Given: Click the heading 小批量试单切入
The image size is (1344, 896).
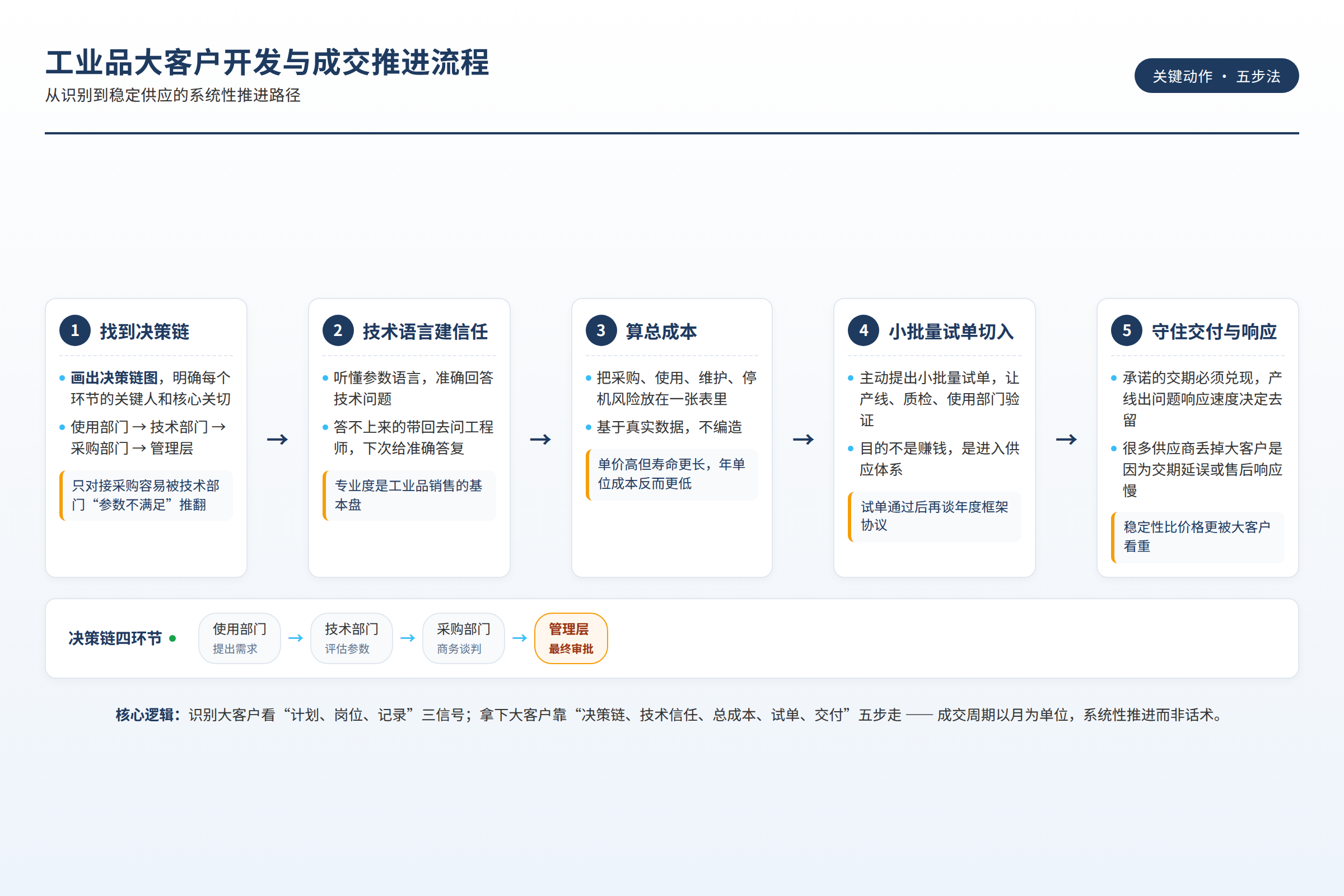Looking at the screenshot, I should click(951, 332).
